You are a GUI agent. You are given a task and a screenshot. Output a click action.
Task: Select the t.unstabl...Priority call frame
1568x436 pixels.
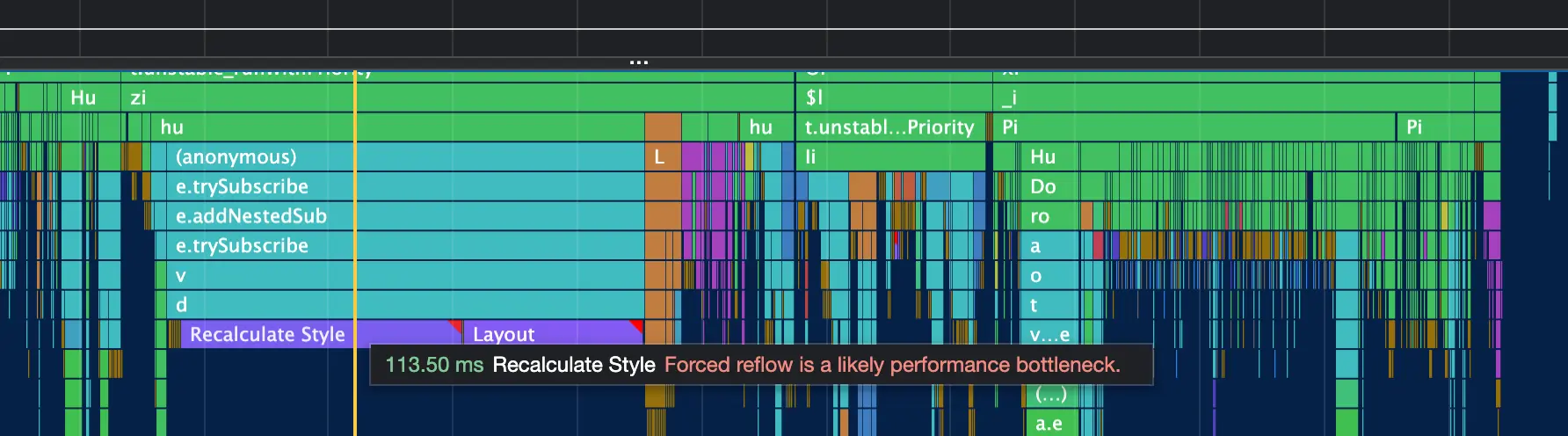[x=889, y=127]
